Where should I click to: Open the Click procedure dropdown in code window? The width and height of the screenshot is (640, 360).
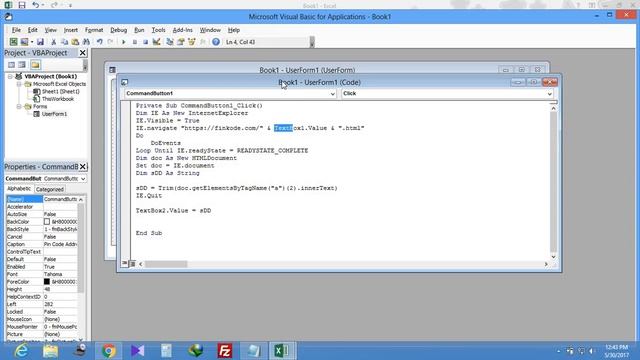[549, 93]
